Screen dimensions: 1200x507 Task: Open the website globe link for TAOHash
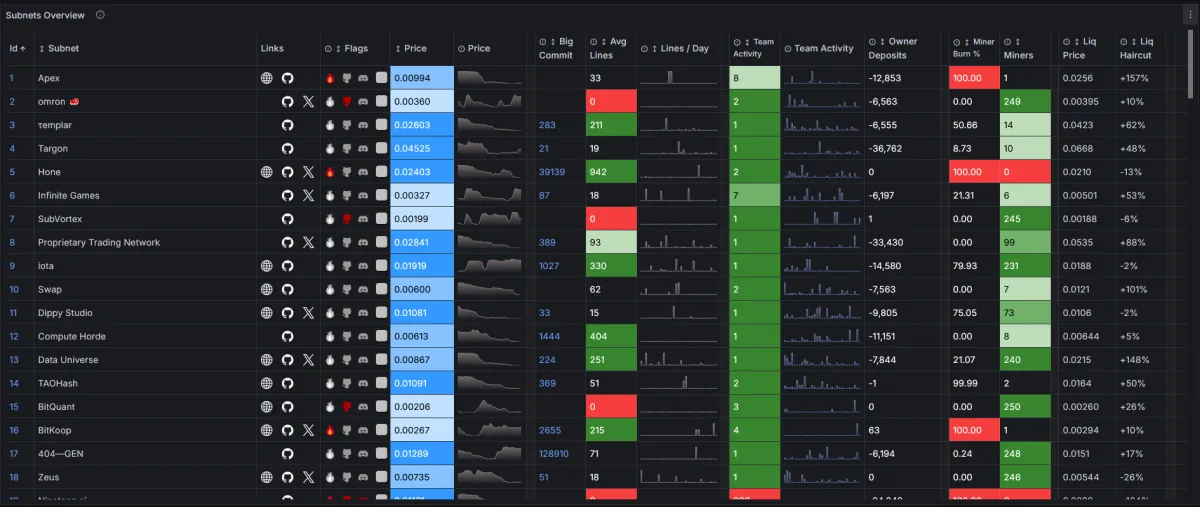point(266,383)
